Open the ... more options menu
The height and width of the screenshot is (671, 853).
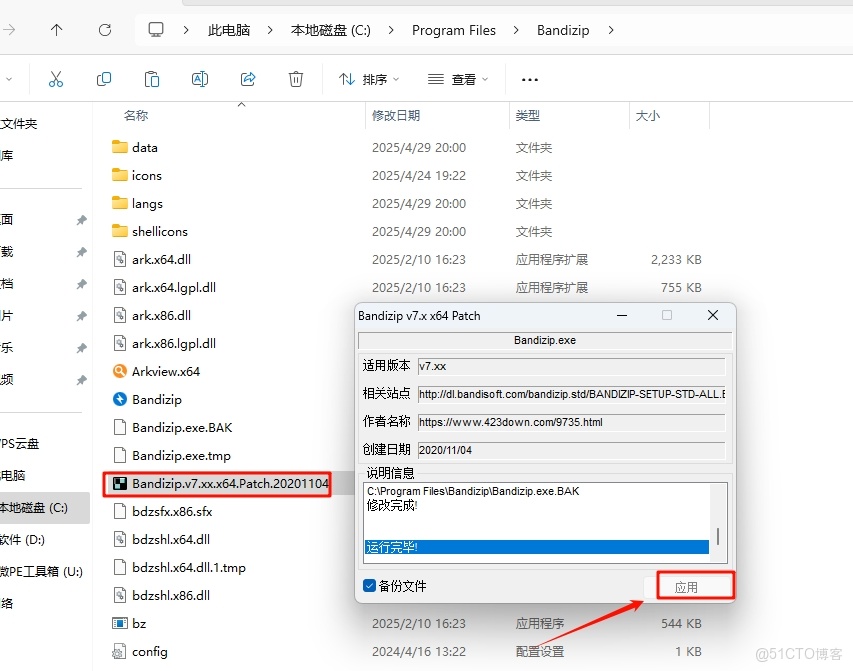point(529,79)
